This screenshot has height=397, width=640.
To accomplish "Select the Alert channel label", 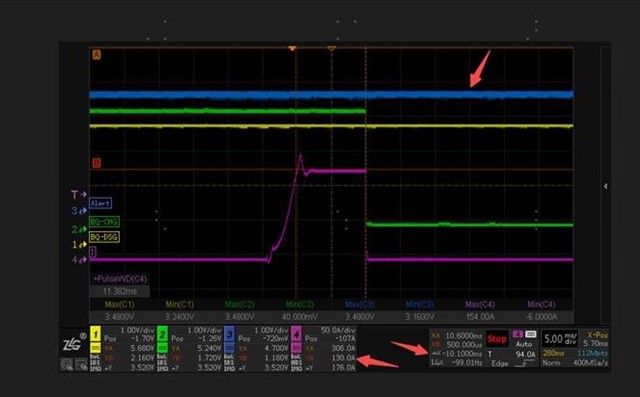I will coord(100,203).
